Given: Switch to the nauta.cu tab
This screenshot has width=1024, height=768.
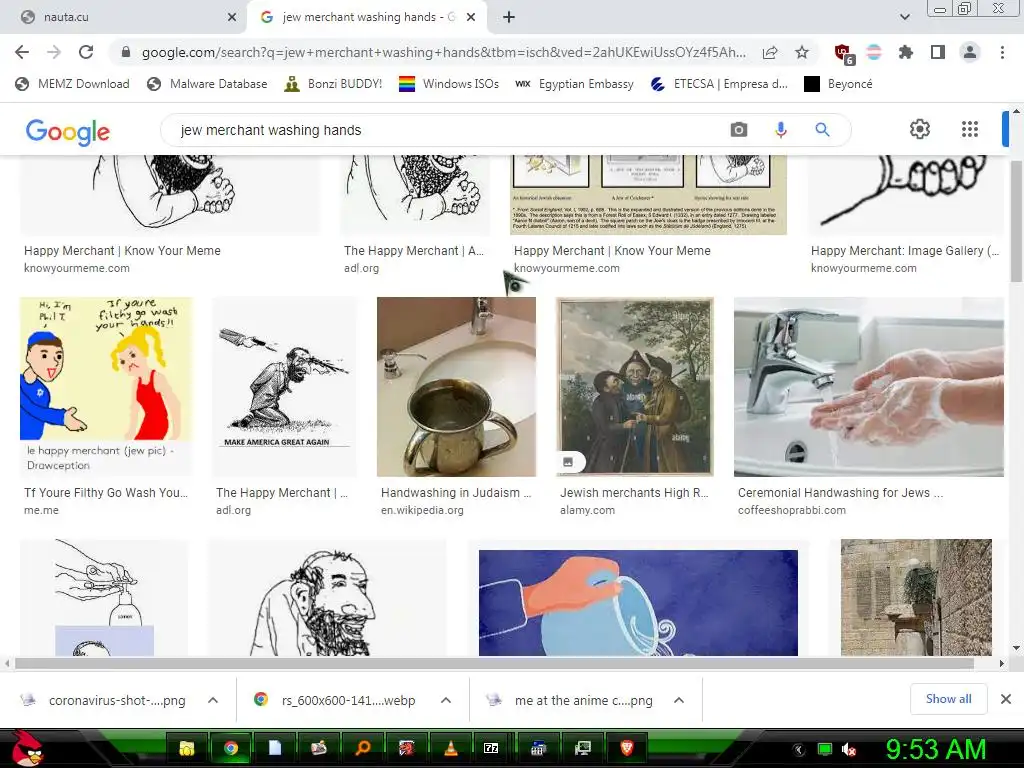Looking at the screenshot, I should tap(124, 17).
